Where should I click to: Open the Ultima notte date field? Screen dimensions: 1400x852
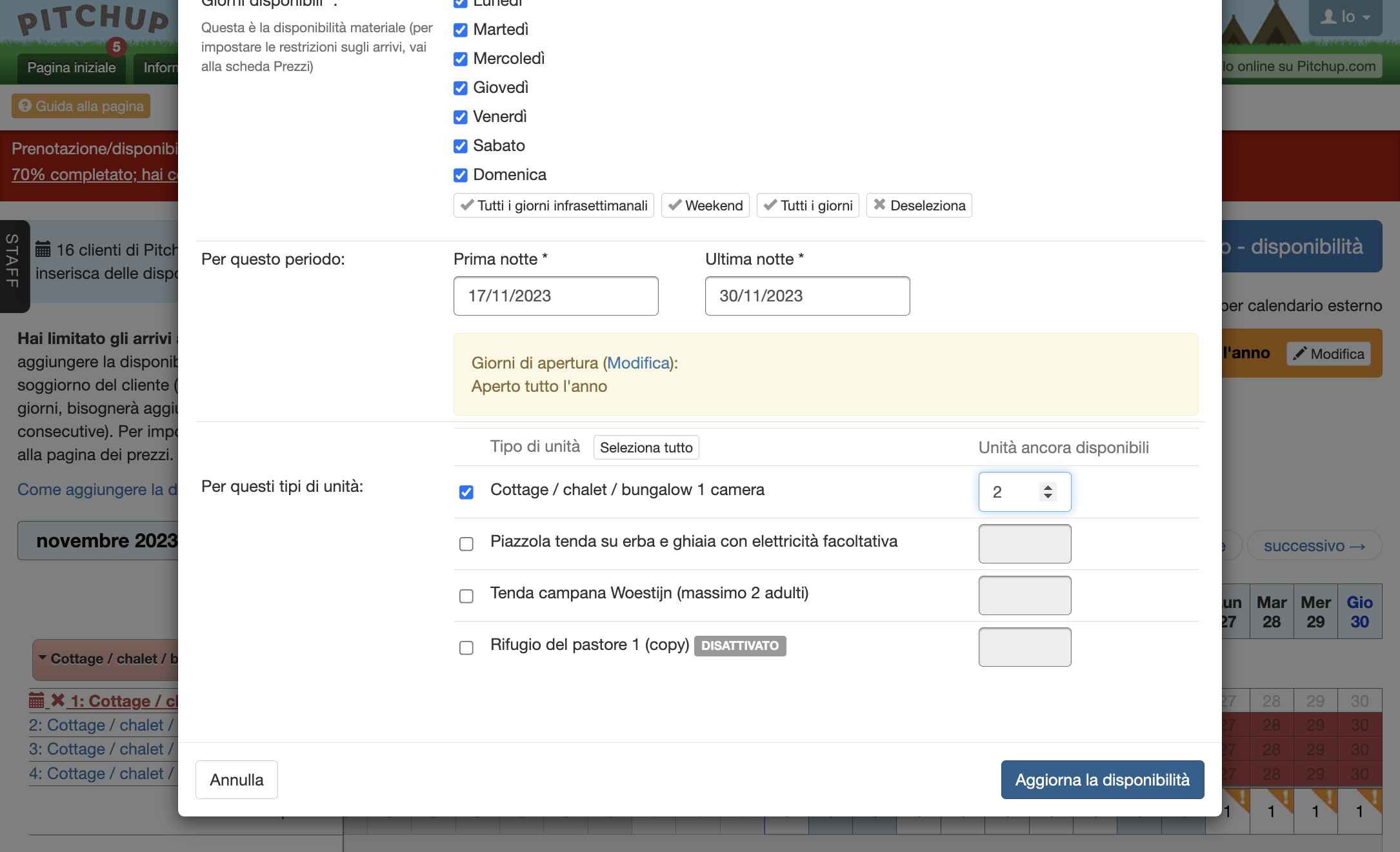coord(807,296)
